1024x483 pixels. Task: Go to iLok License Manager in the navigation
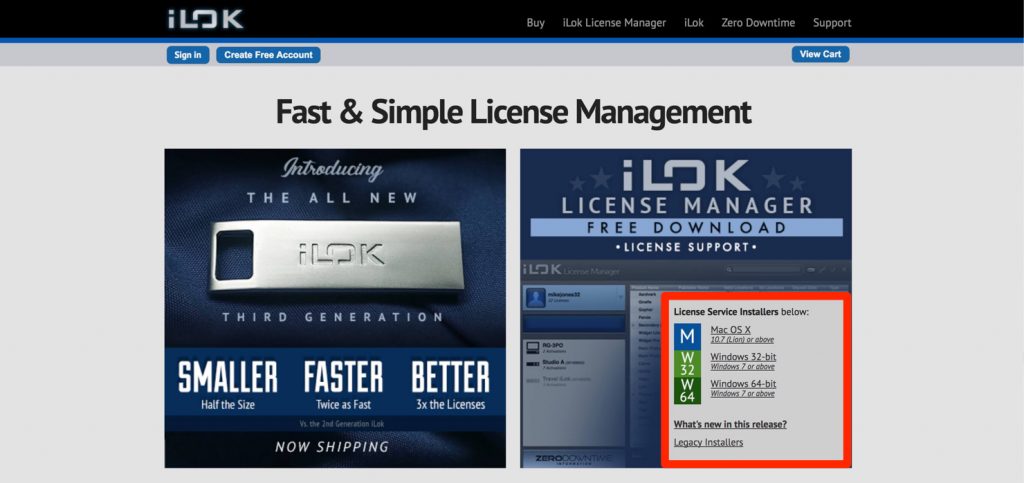(x=614, y=23)
